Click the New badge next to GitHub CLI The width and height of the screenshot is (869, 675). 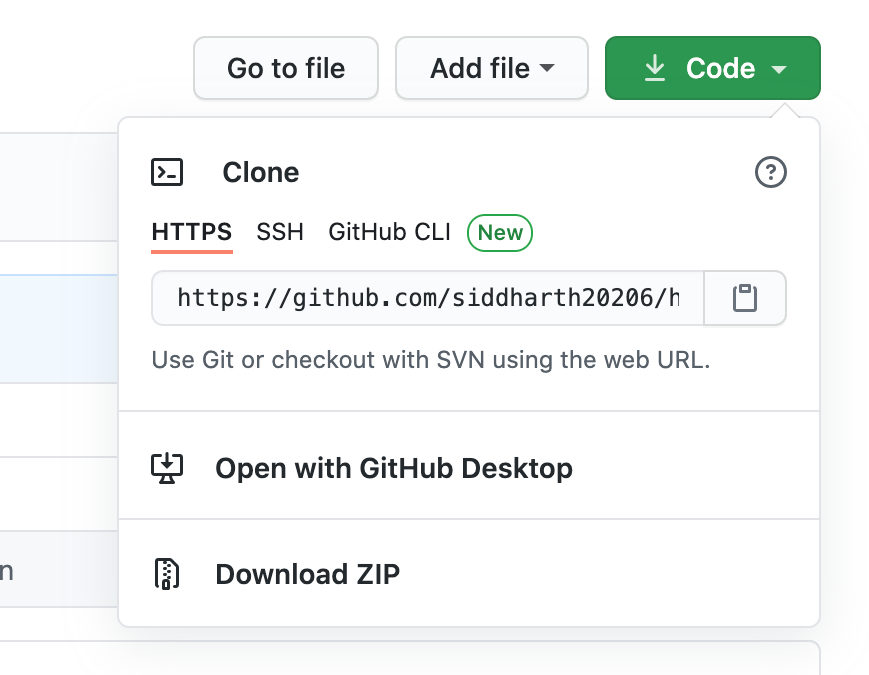(500, 233)
